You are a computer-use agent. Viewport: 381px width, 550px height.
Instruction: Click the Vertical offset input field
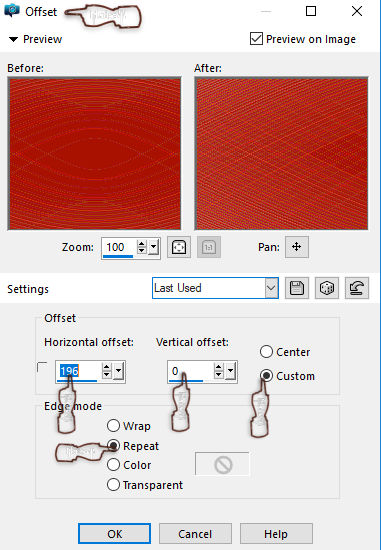[x=190, y=371]
